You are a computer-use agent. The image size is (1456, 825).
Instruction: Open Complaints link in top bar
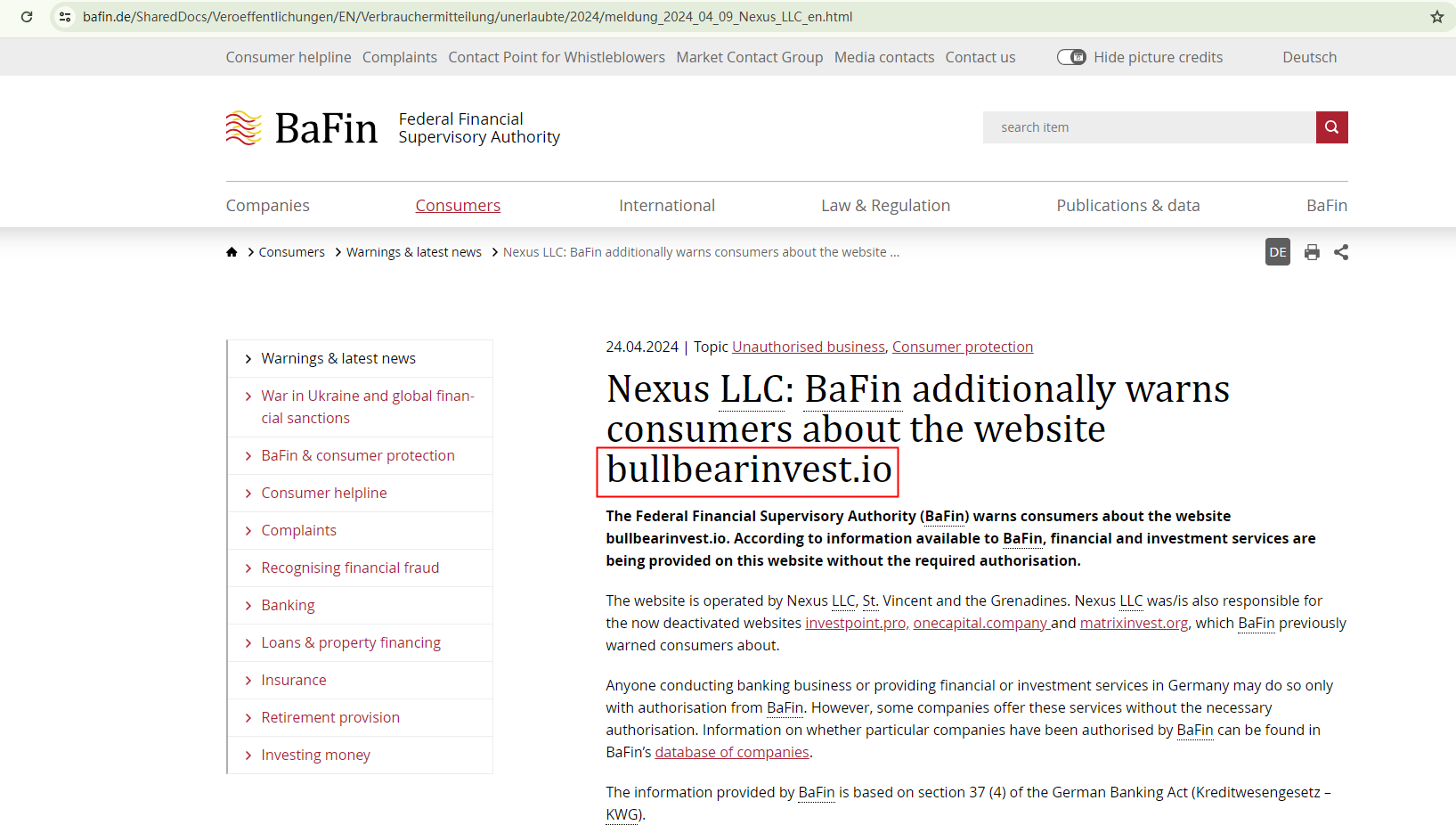click(400, 57)
